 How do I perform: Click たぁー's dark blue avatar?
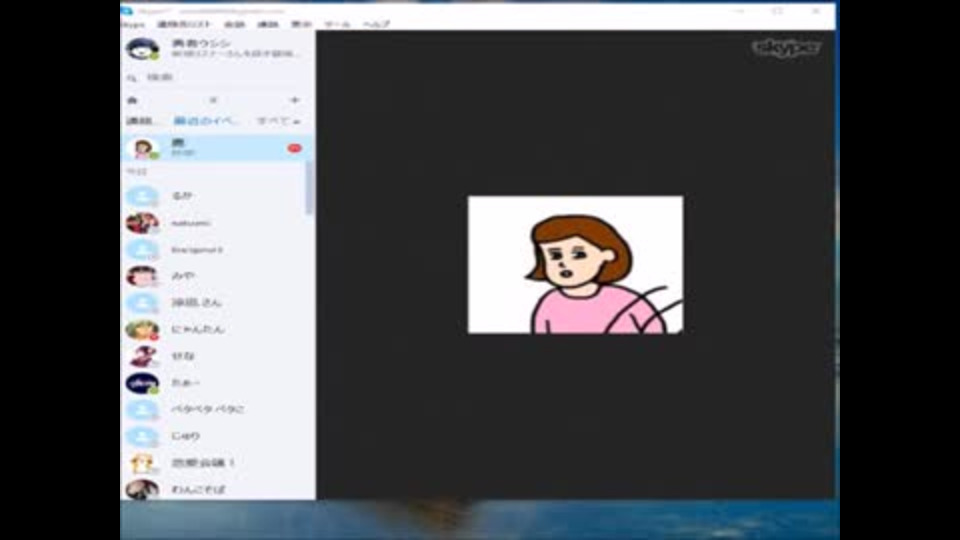click(143, 383)
